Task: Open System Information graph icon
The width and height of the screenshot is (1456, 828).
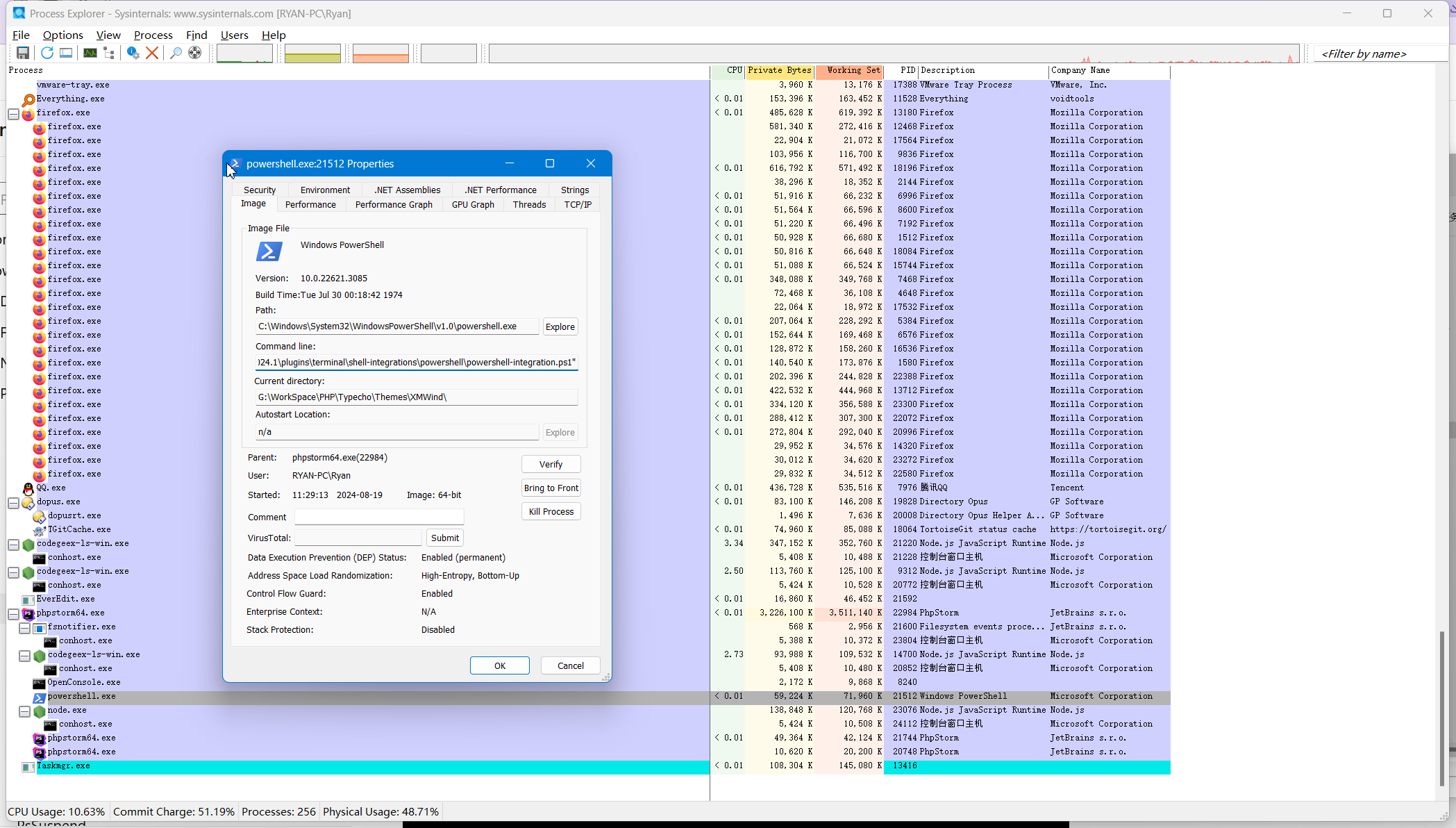Action: coord(90,53)
